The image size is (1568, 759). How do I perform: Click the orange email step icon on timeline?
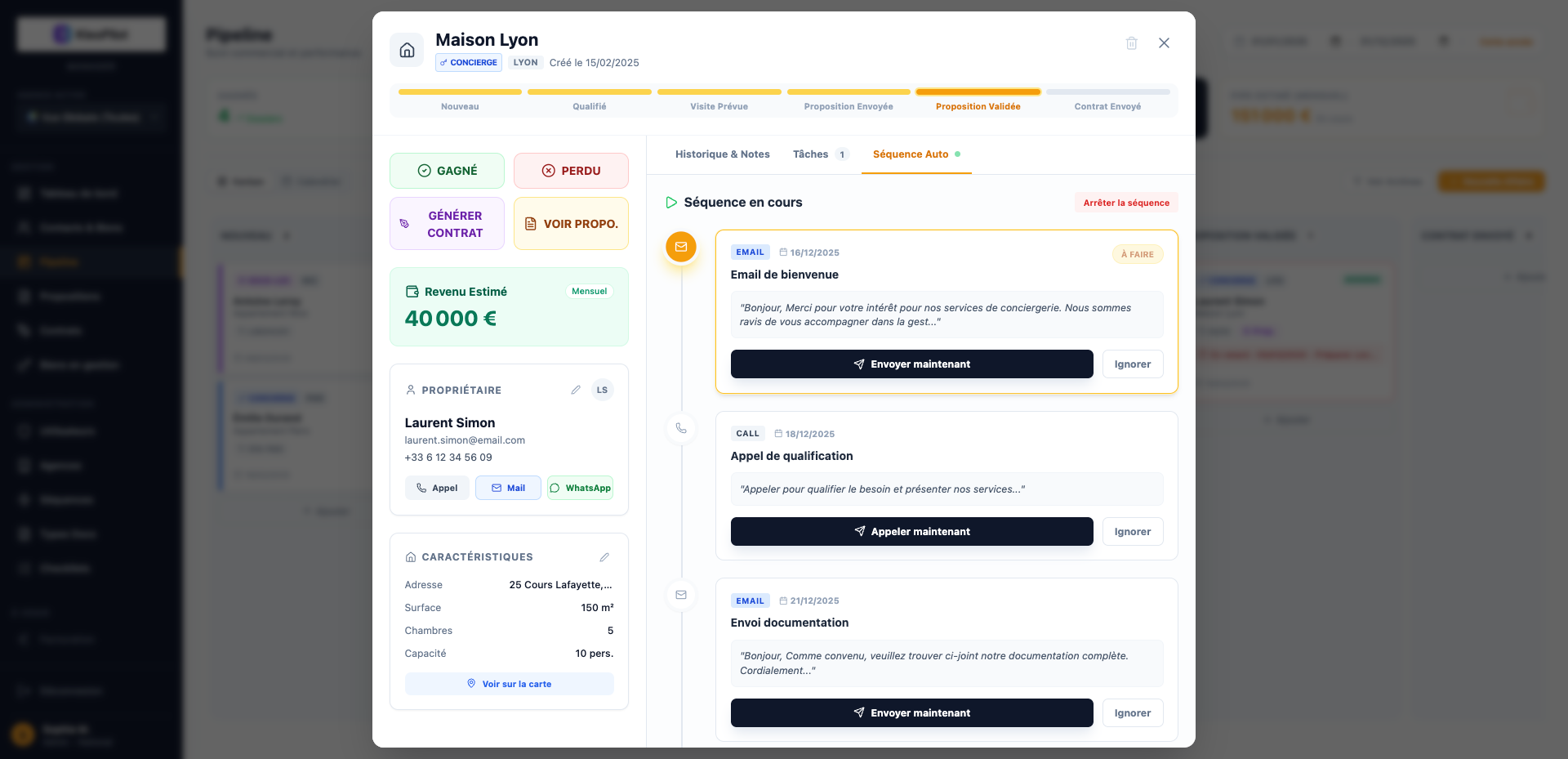(680, 247)
